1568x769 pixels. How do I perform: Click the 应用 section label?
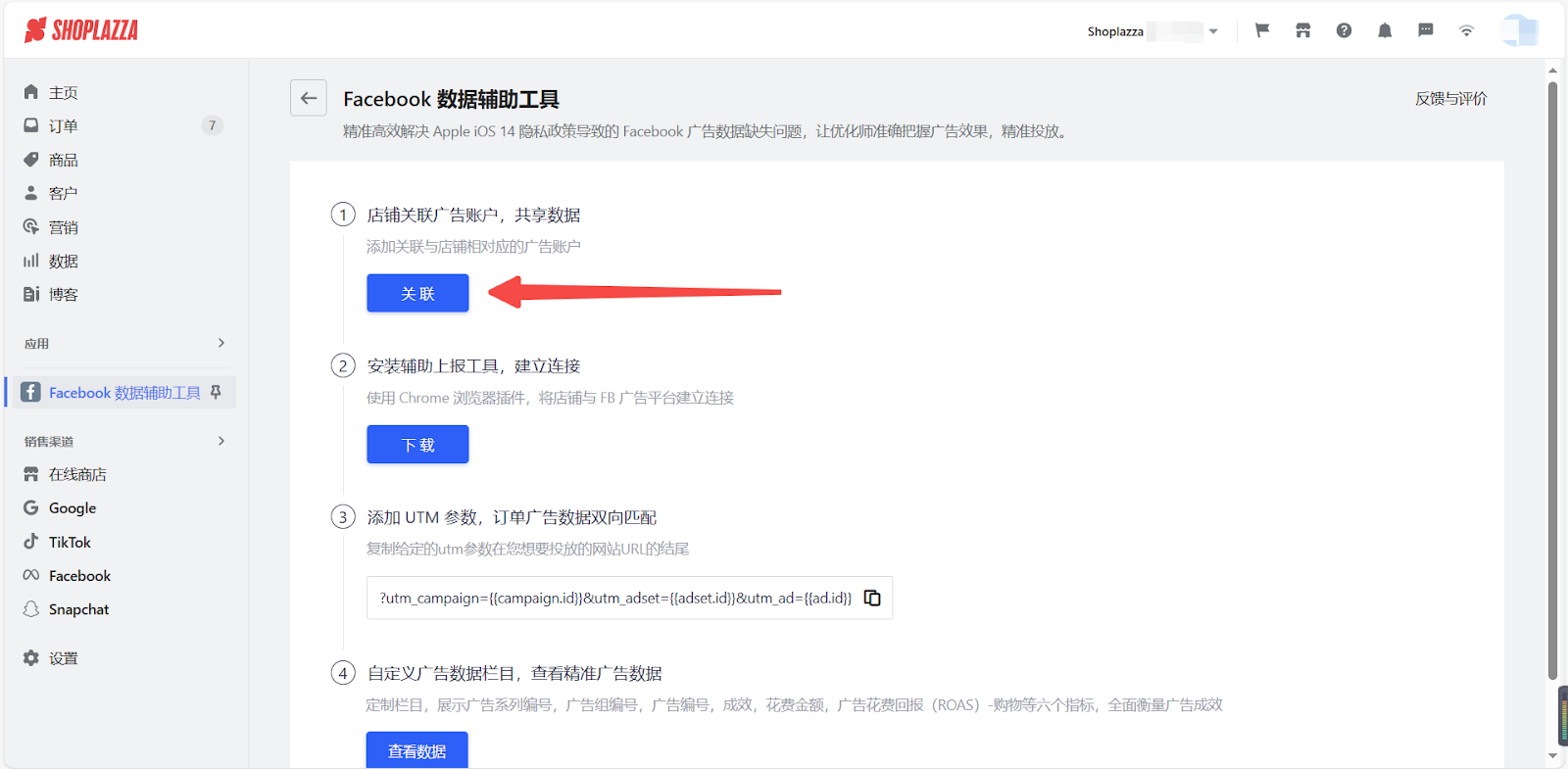[36, 344]
